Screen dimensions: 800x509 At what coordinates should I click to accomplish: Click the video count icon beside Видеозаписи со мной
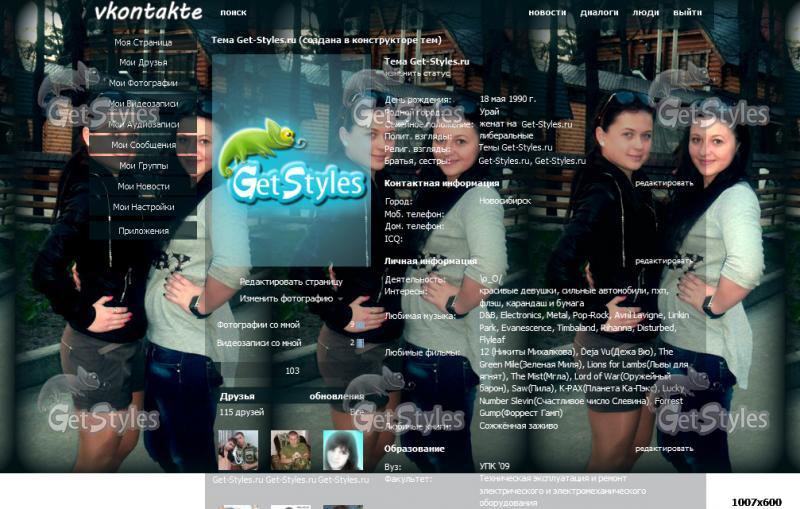pos(360,343)
